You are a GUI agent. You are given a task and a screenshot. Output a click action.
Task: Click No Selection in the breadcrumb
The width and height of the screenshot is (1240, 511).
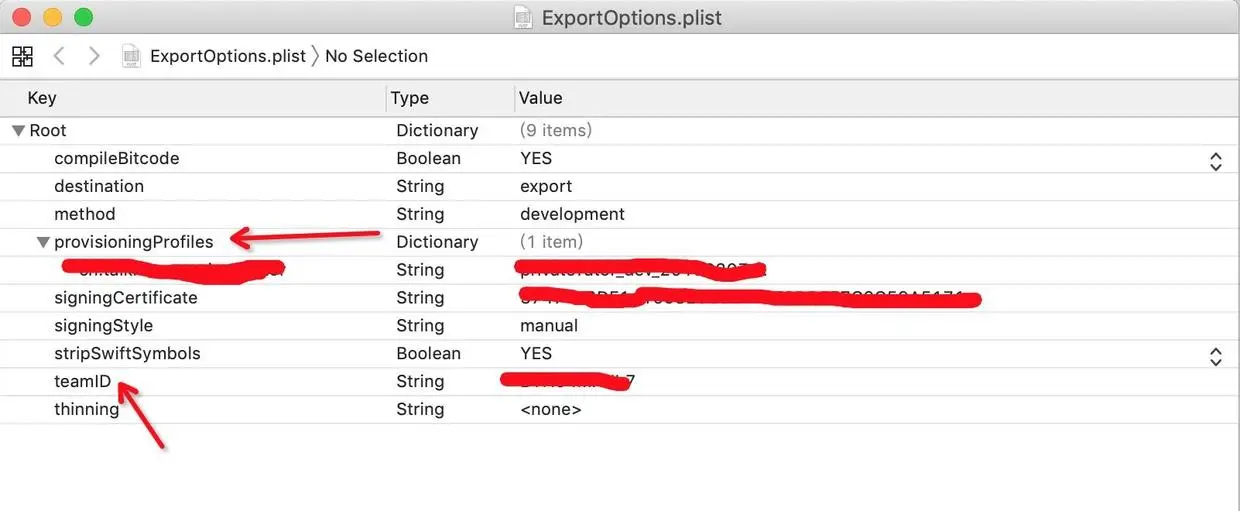[376, 56]
